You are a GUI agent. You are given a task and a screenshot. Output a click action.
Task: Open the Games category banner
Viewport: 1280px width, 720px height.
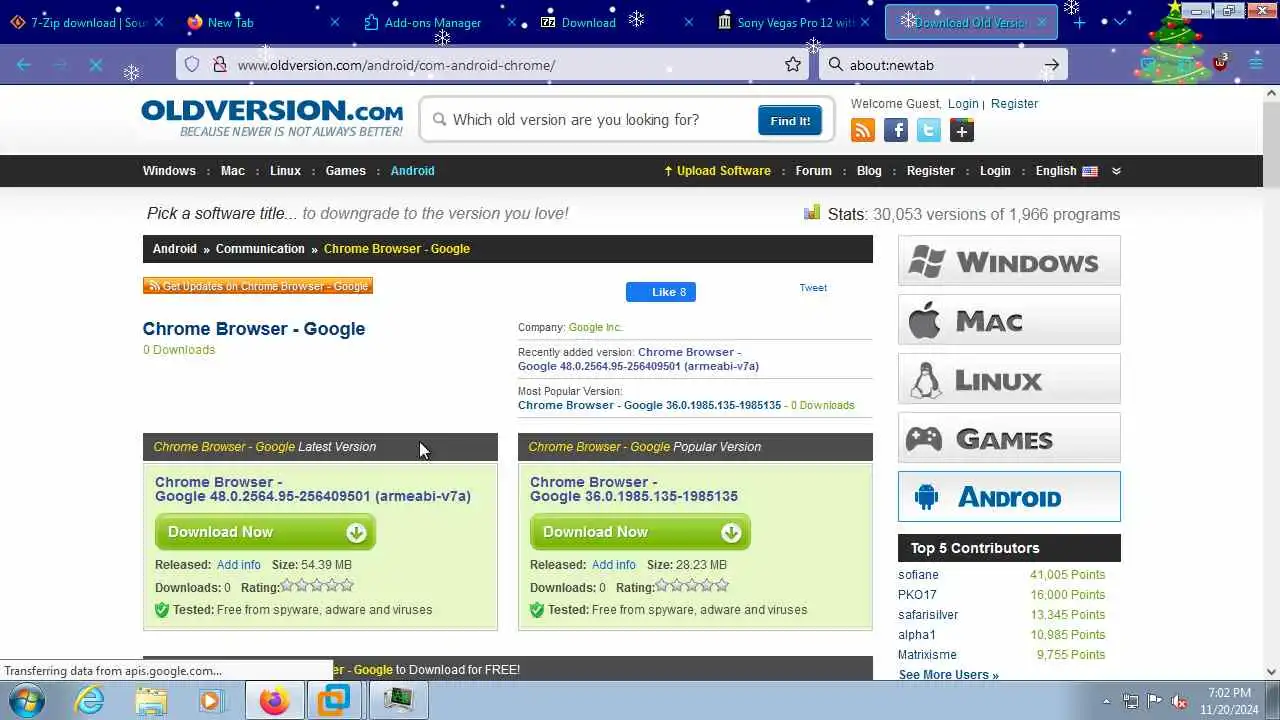(1009, 438)
